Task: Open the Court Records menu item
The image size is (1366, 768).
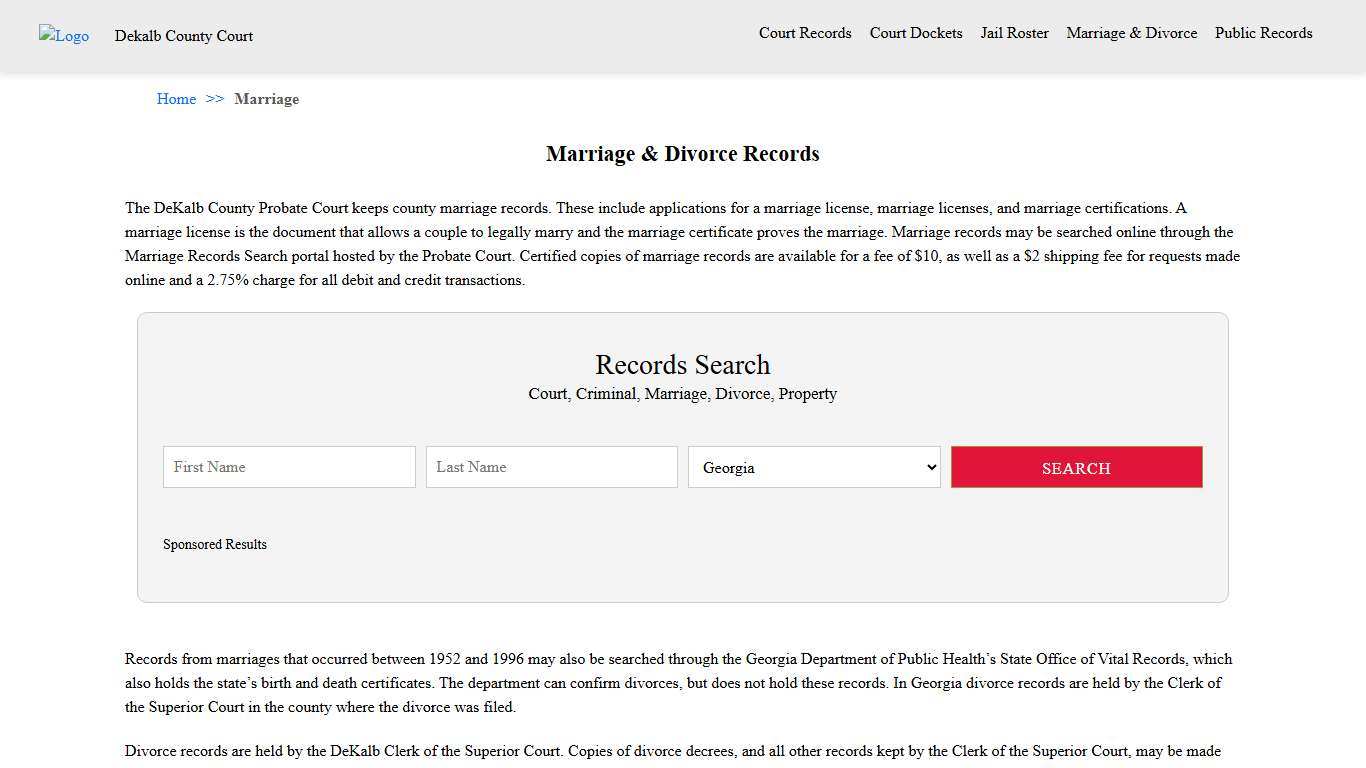Action: pos(805,33)
